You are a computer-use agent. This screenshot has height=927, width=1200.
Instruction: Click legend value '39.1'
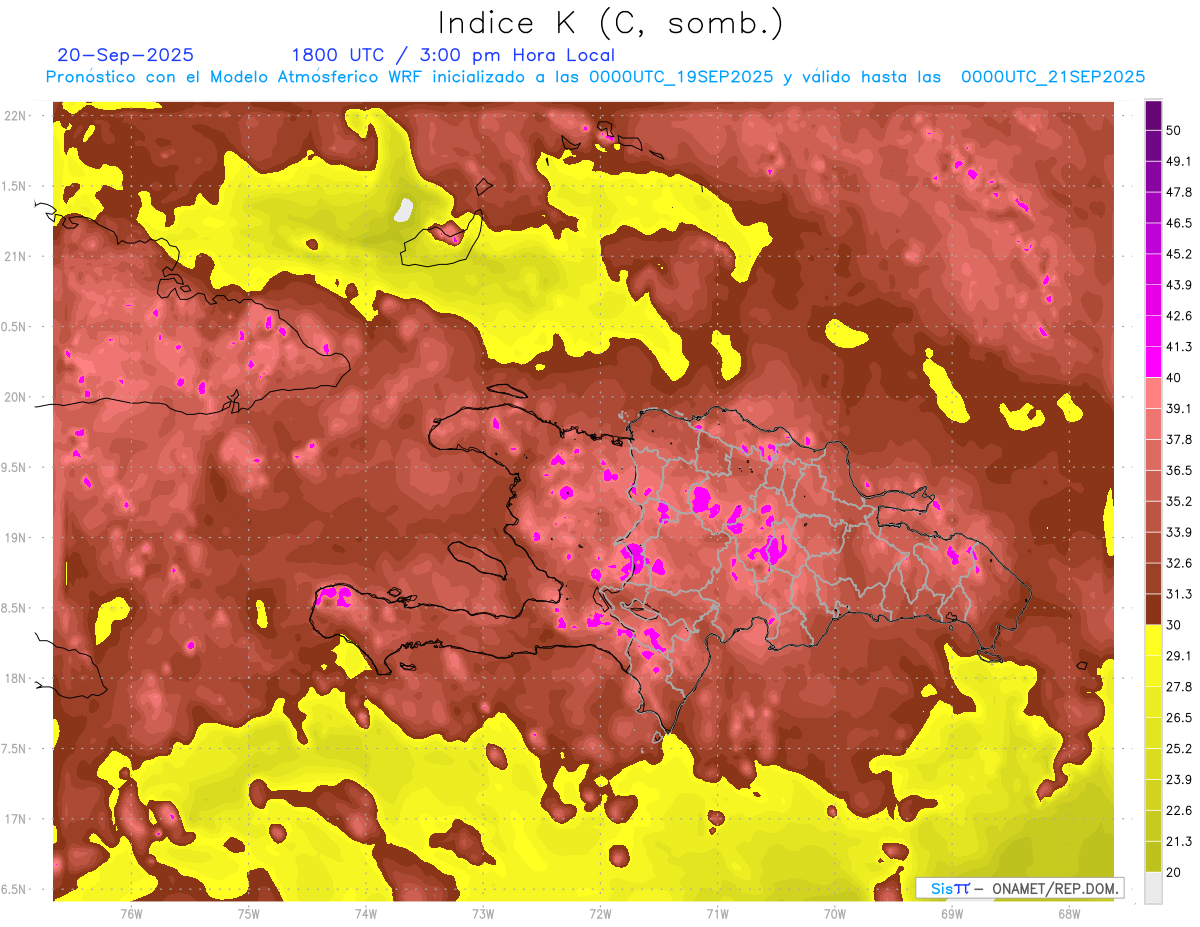[1179, 408]
